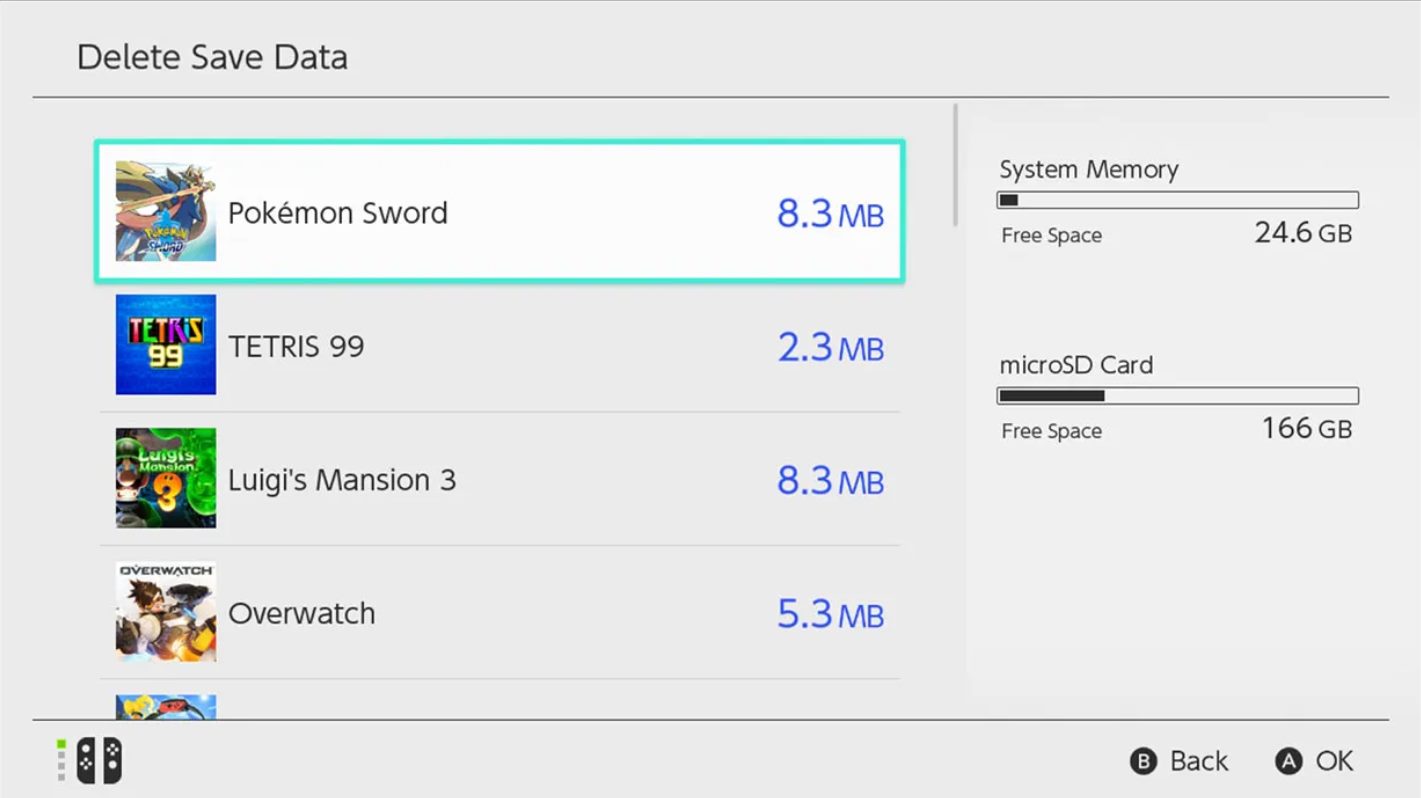Click the microSD Card label
This screenshot has width=1421, height=798.
(1076, 365)
